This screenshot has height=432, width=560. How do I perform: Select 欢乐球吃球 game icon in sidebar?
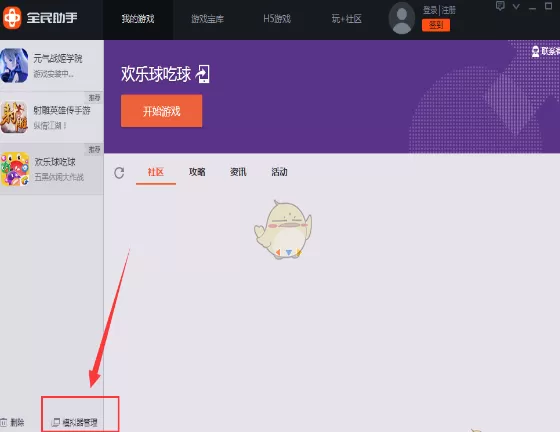15,169
